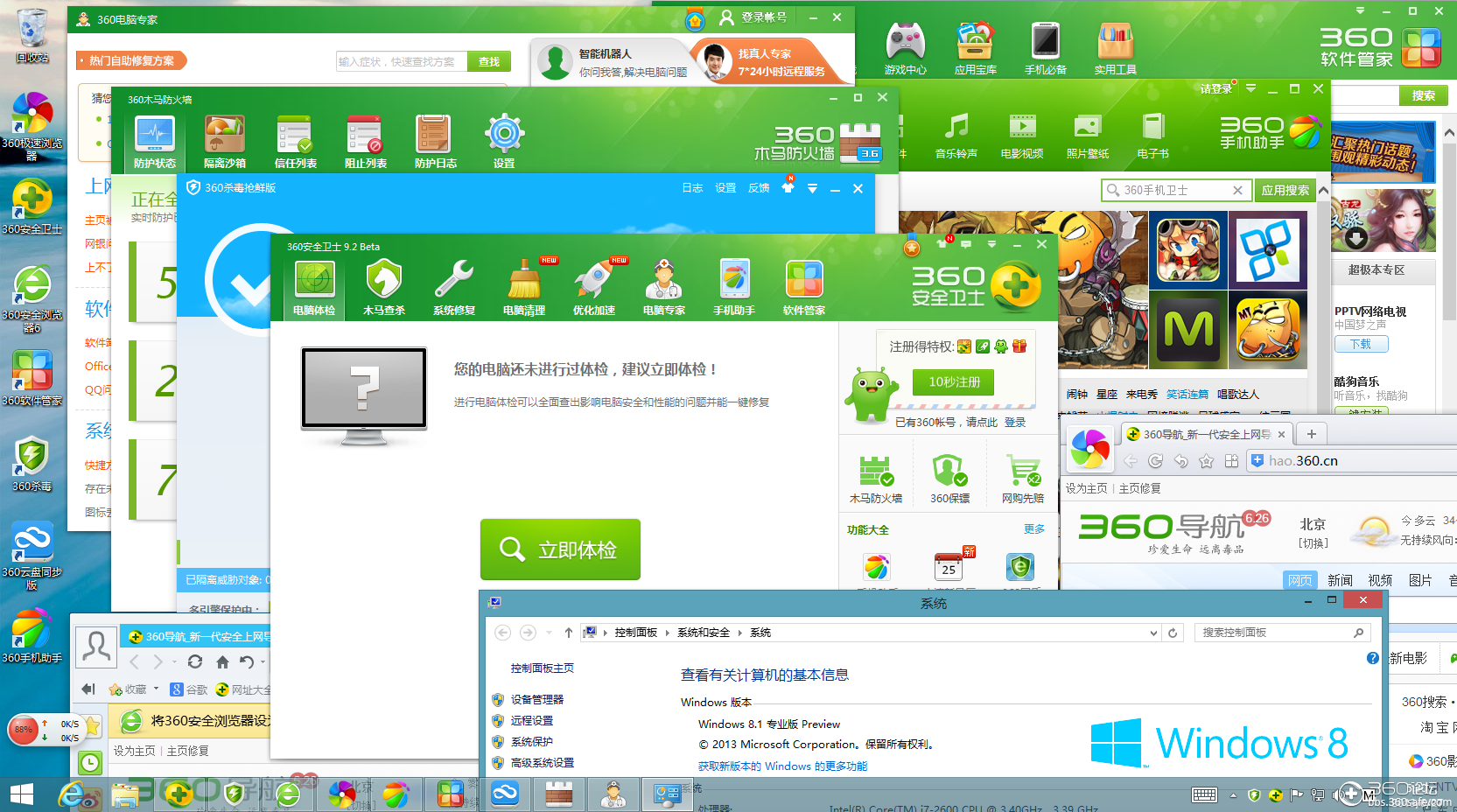Viewport: 1457px width, 812px height.
Task: Open 防护日志 in 360木马防火墙
Action: click(x=435, y=141)
